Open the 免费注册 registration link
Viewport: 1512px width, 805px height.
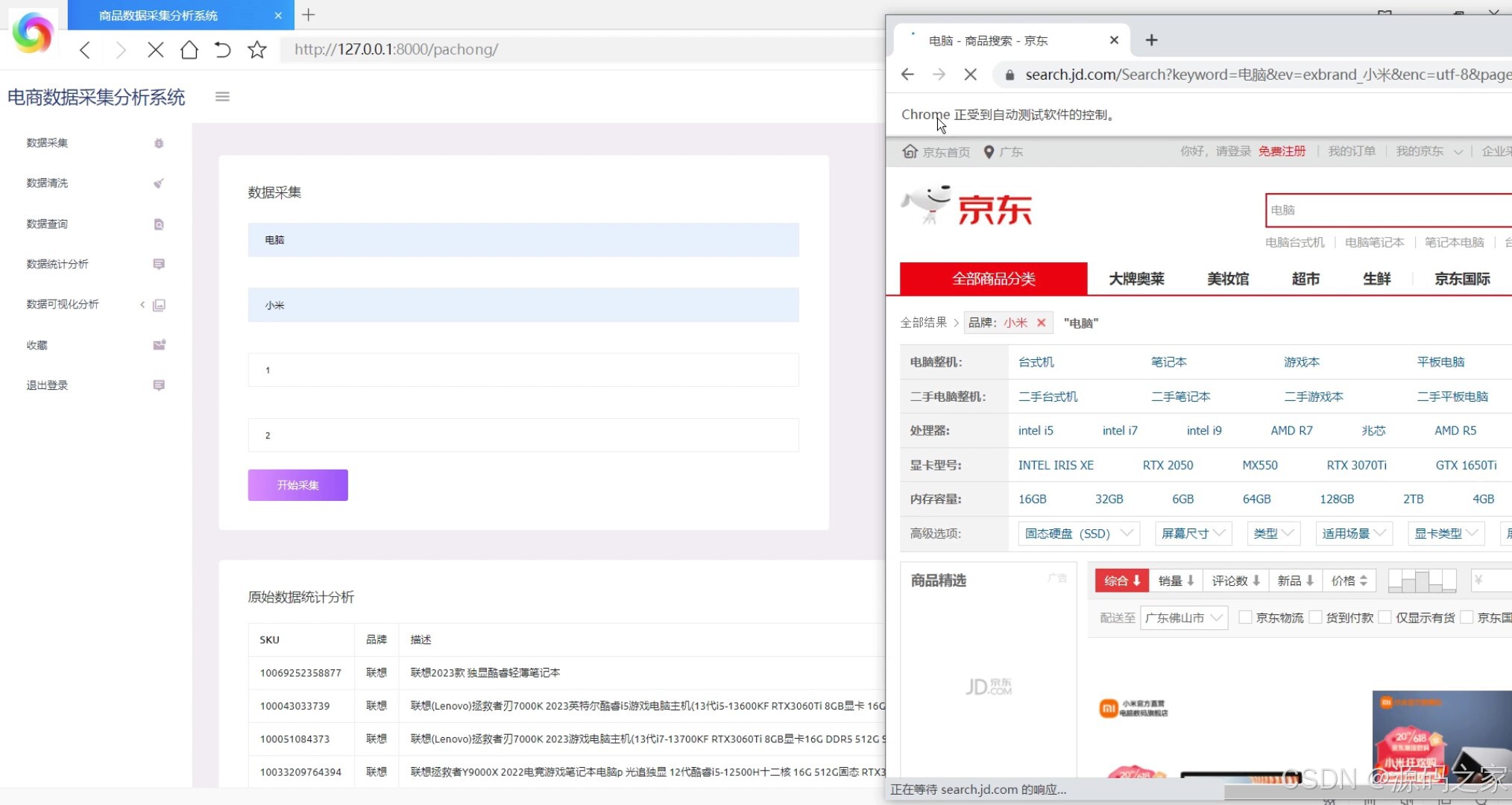(1282, 151)
